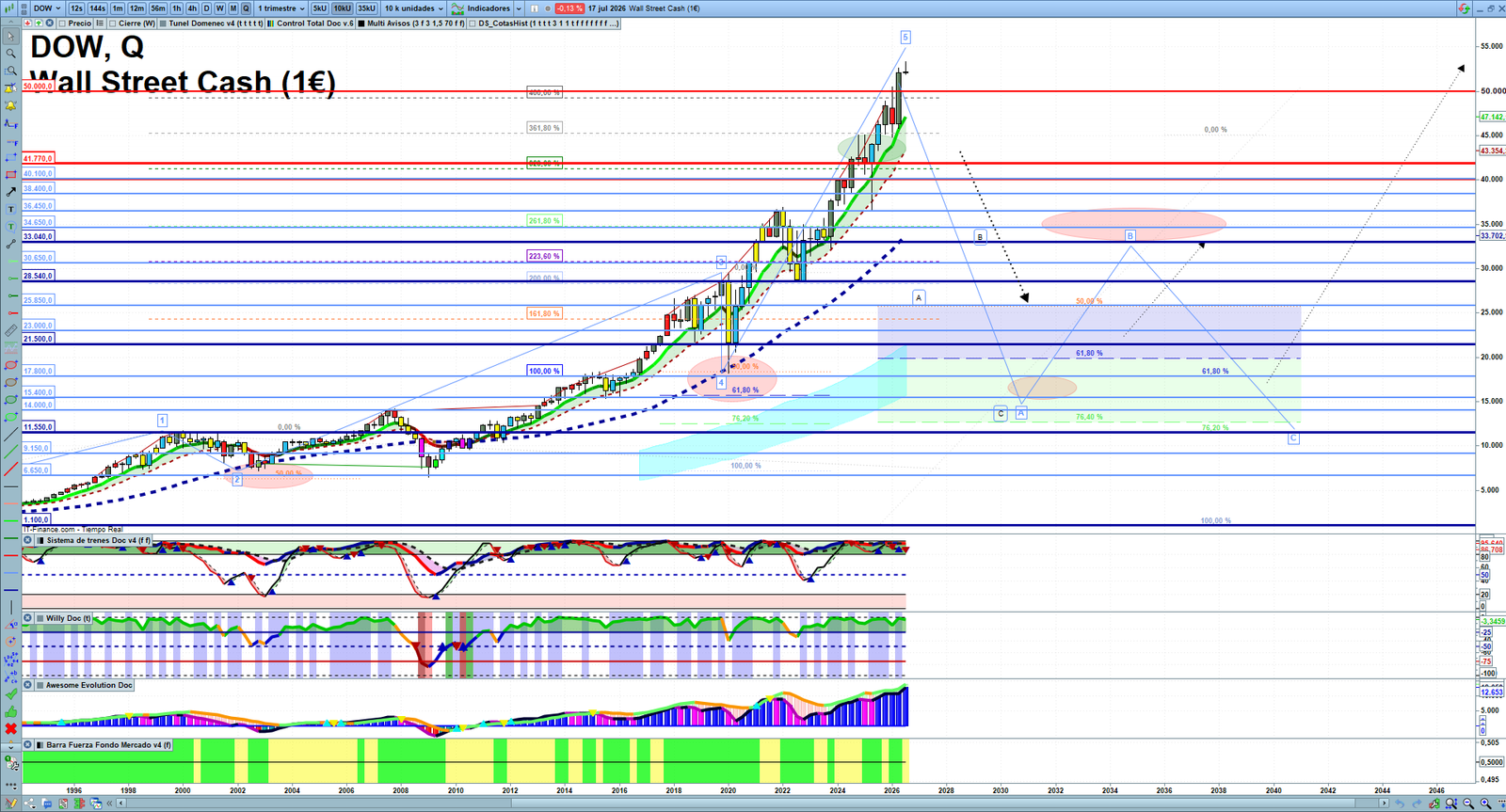The height and width of the screenshot is (812, 1506).
Task: Toggle Sistema de trenes Doc v4 color box
Action: coord(40,540)
